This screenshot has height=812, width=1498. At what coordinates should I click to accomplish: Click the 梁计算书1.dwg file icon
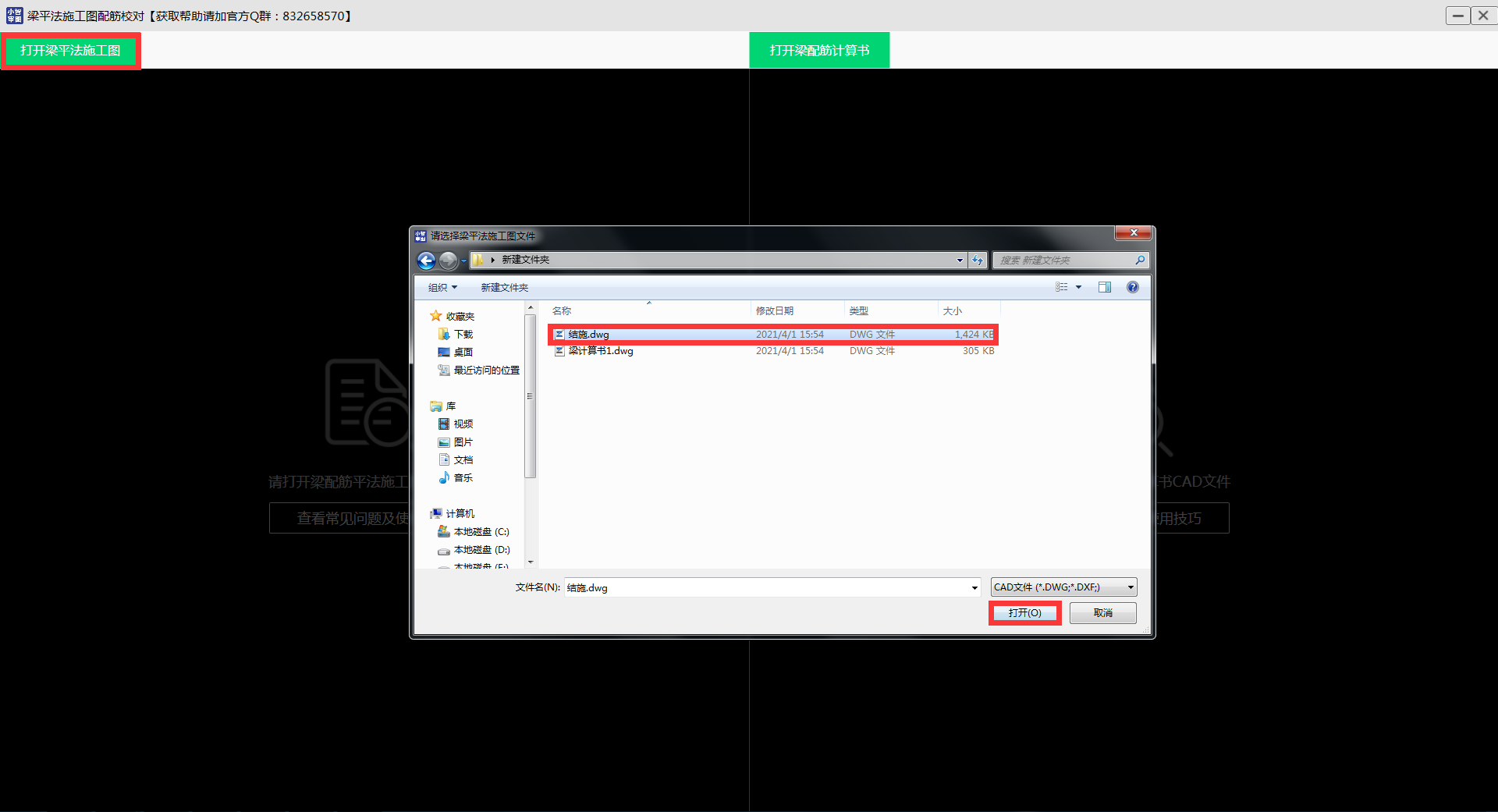[x=559, y=351]
